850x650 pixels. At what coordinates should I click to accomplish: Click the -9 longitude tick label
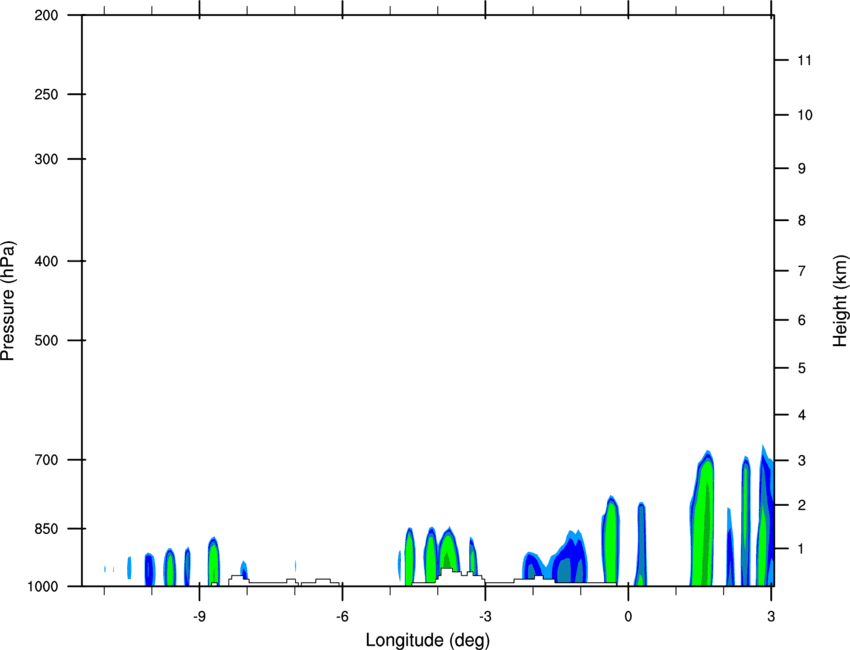[199, 617]
